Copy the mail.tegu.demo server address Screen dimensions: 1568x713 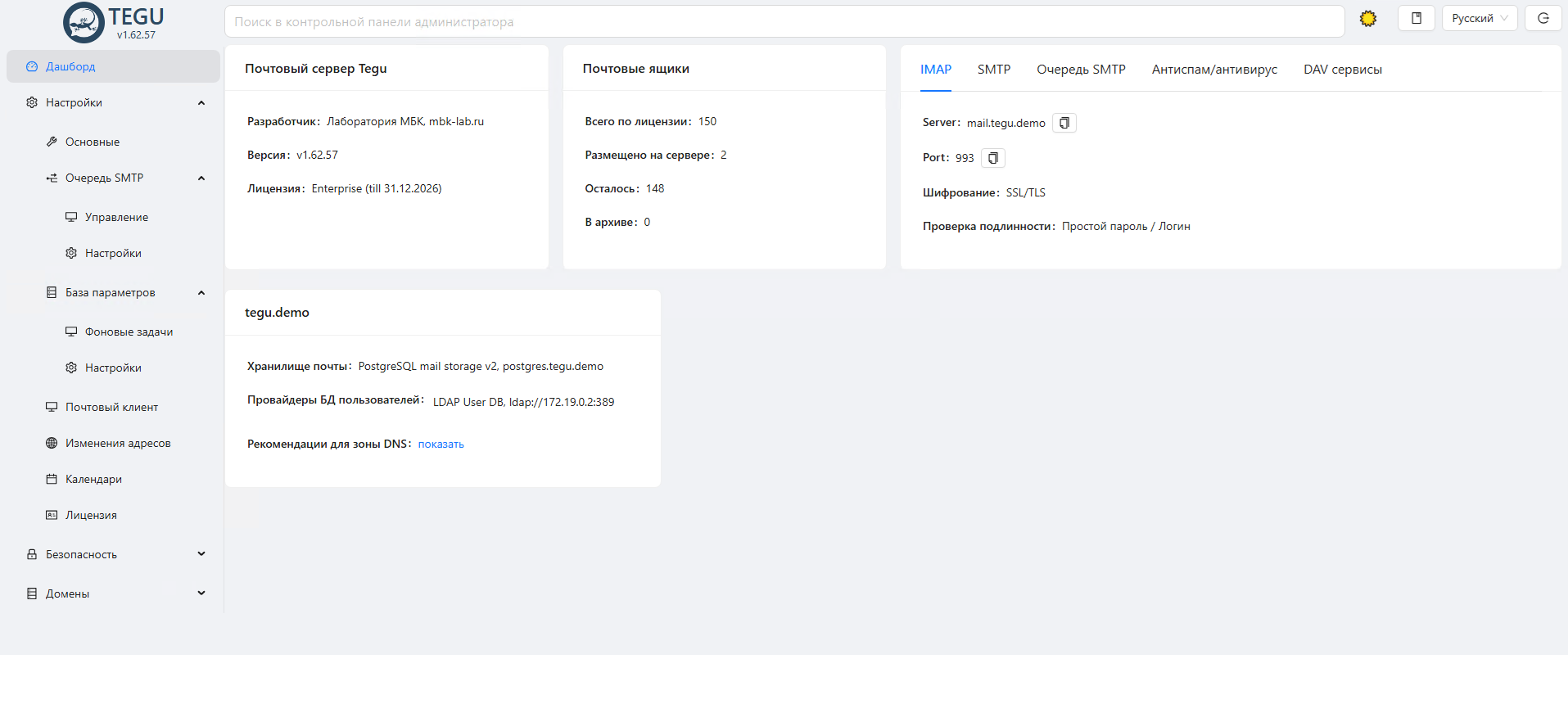1064,123
